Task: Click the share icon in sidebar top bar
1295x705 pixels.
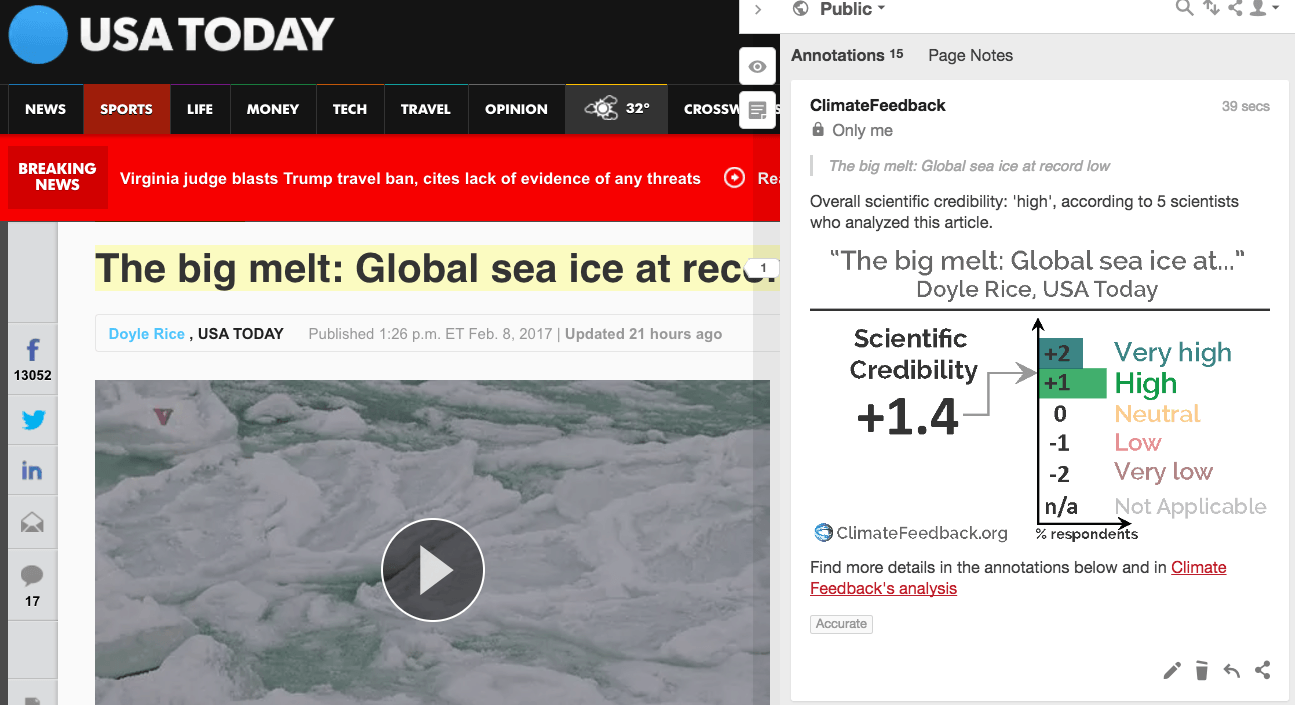Action: coord(1236,9)
